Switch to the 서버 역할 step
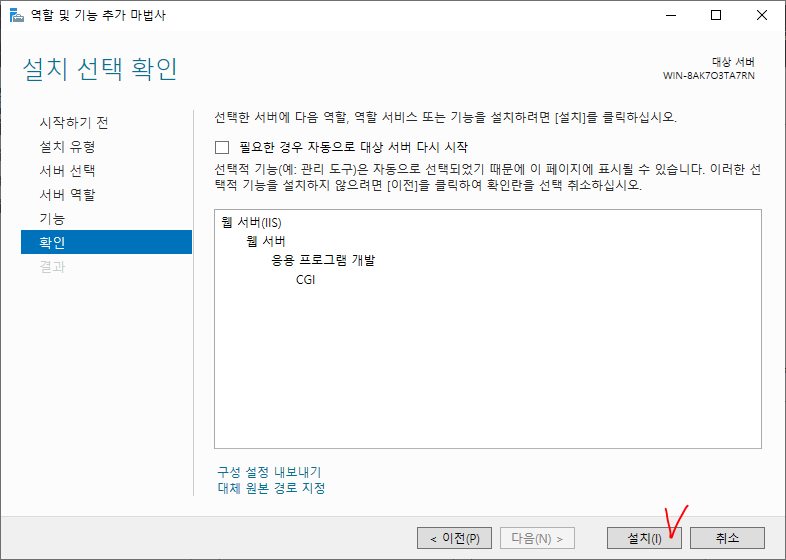Screen dimensions: 786x560 point(67,195)
